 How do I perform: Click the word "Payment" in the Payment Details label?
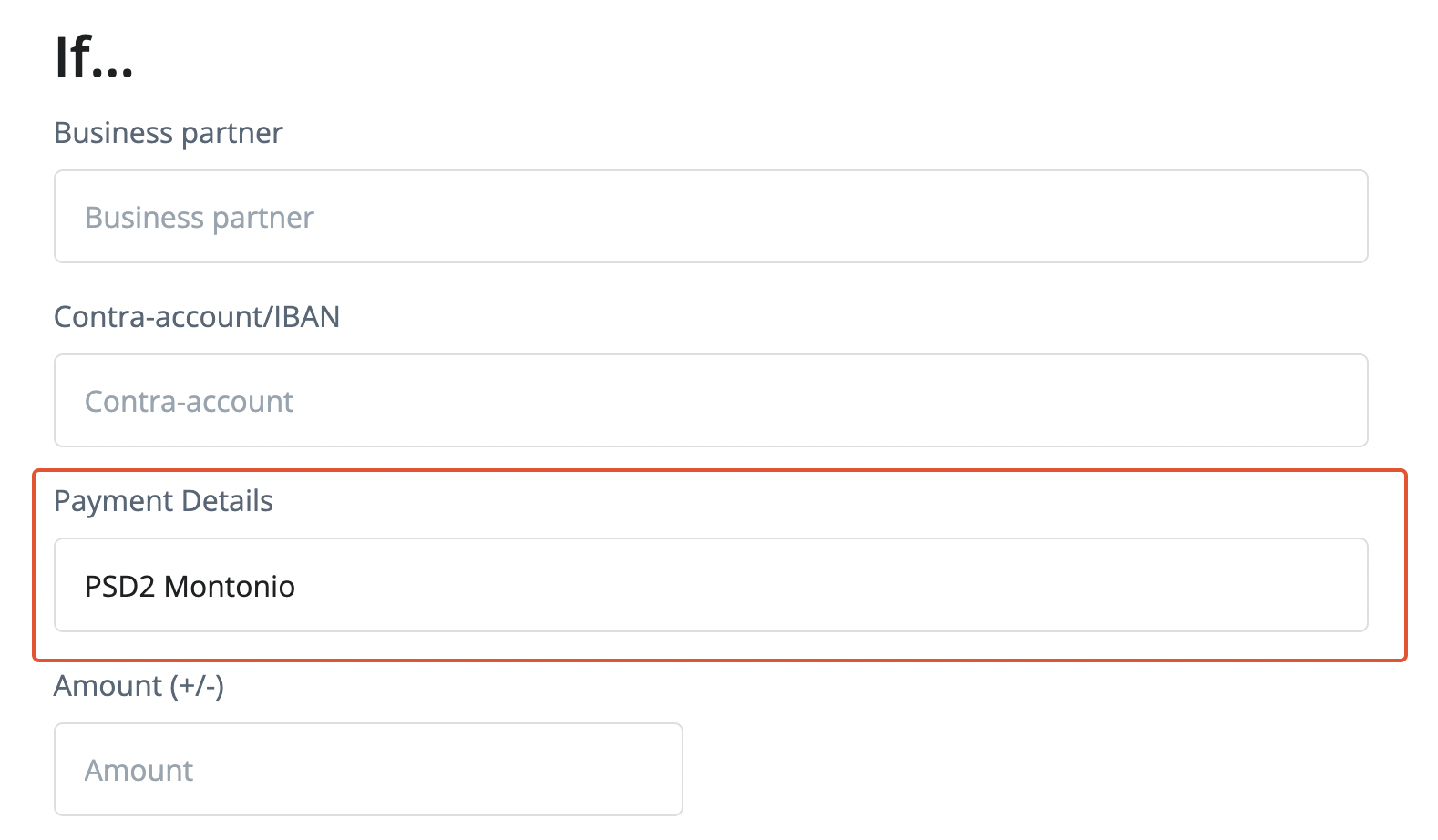pyautogui.click(x=114, y=501)
